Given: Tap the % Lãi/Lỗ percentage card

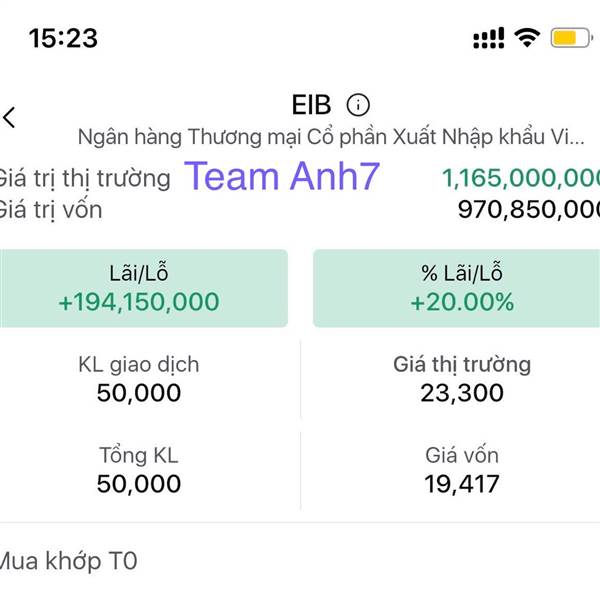Looking at the screenshot, I should click(x=457, y=288).
